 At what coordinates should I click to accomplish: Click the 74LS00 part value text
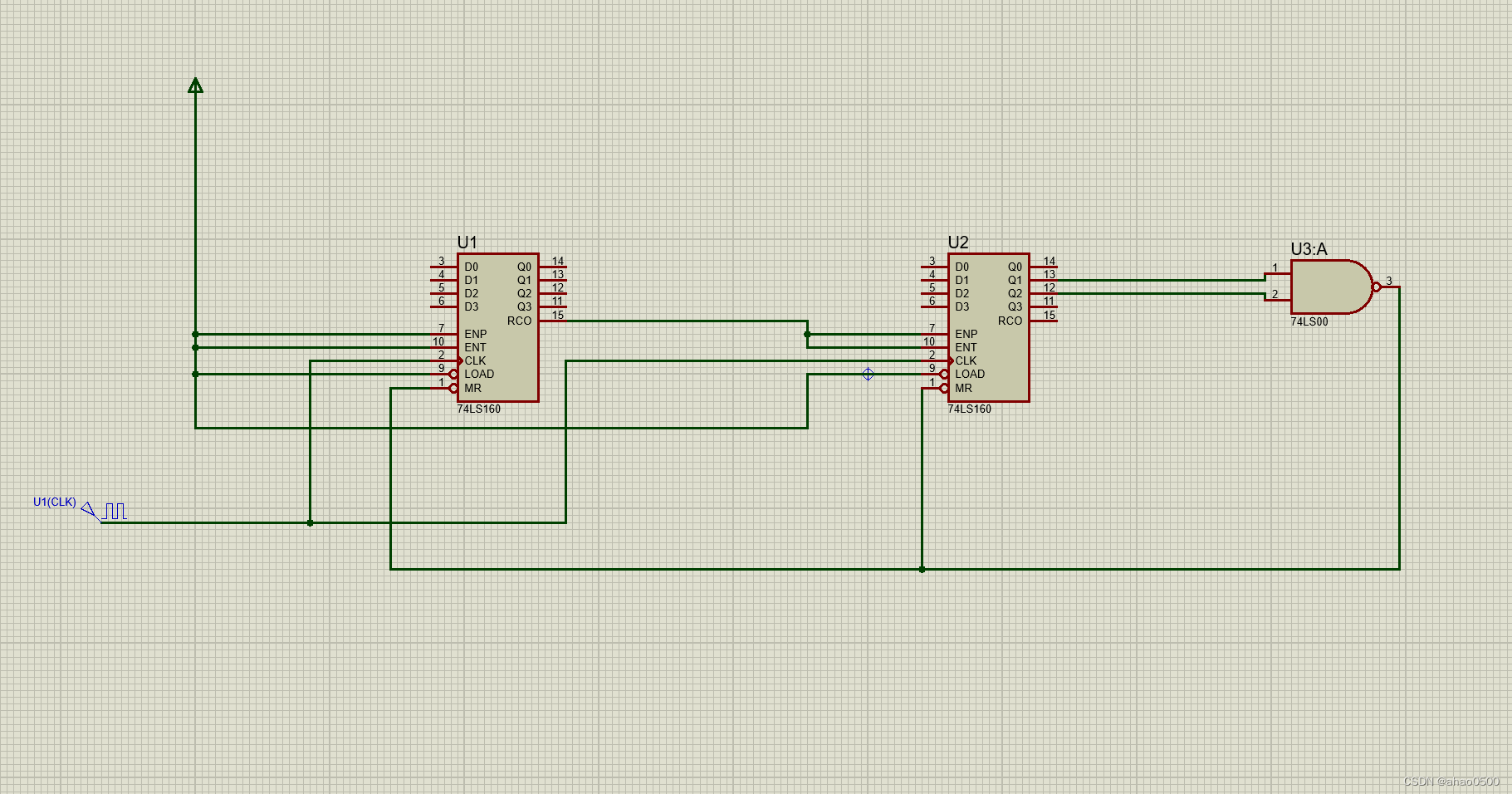(x=1309, y=321)
